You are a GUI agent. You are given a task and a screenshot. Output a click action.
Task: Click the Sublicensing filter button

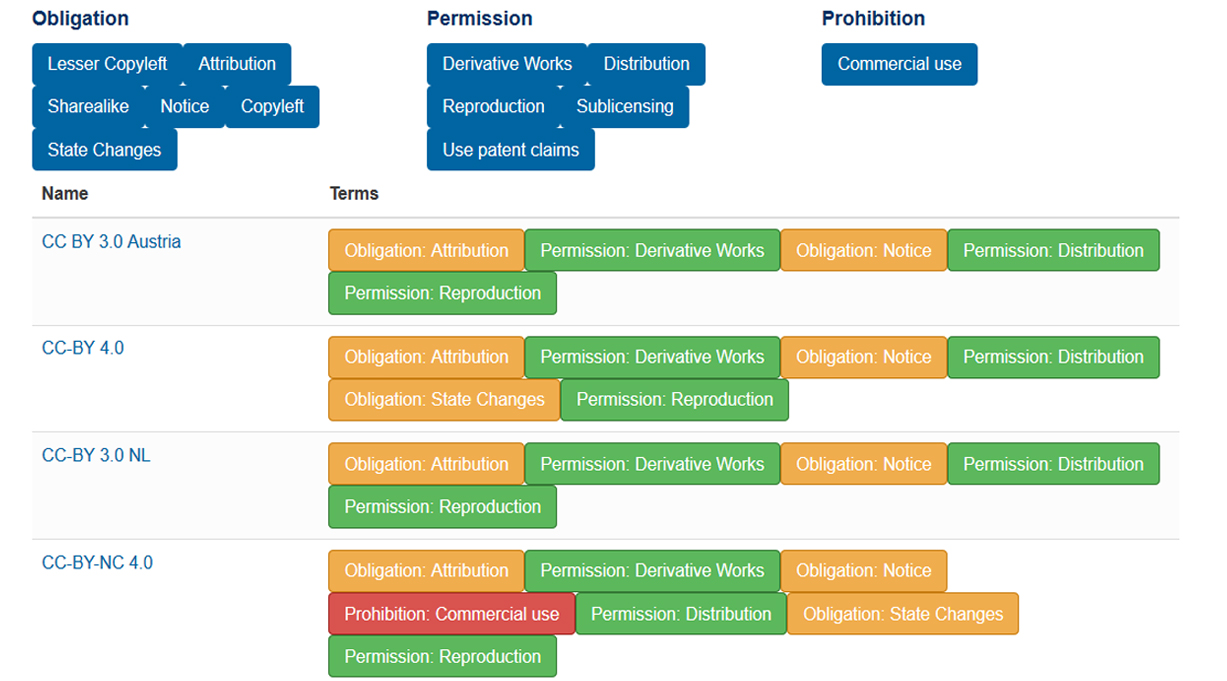pyautogui.click(x=625, y=107)
